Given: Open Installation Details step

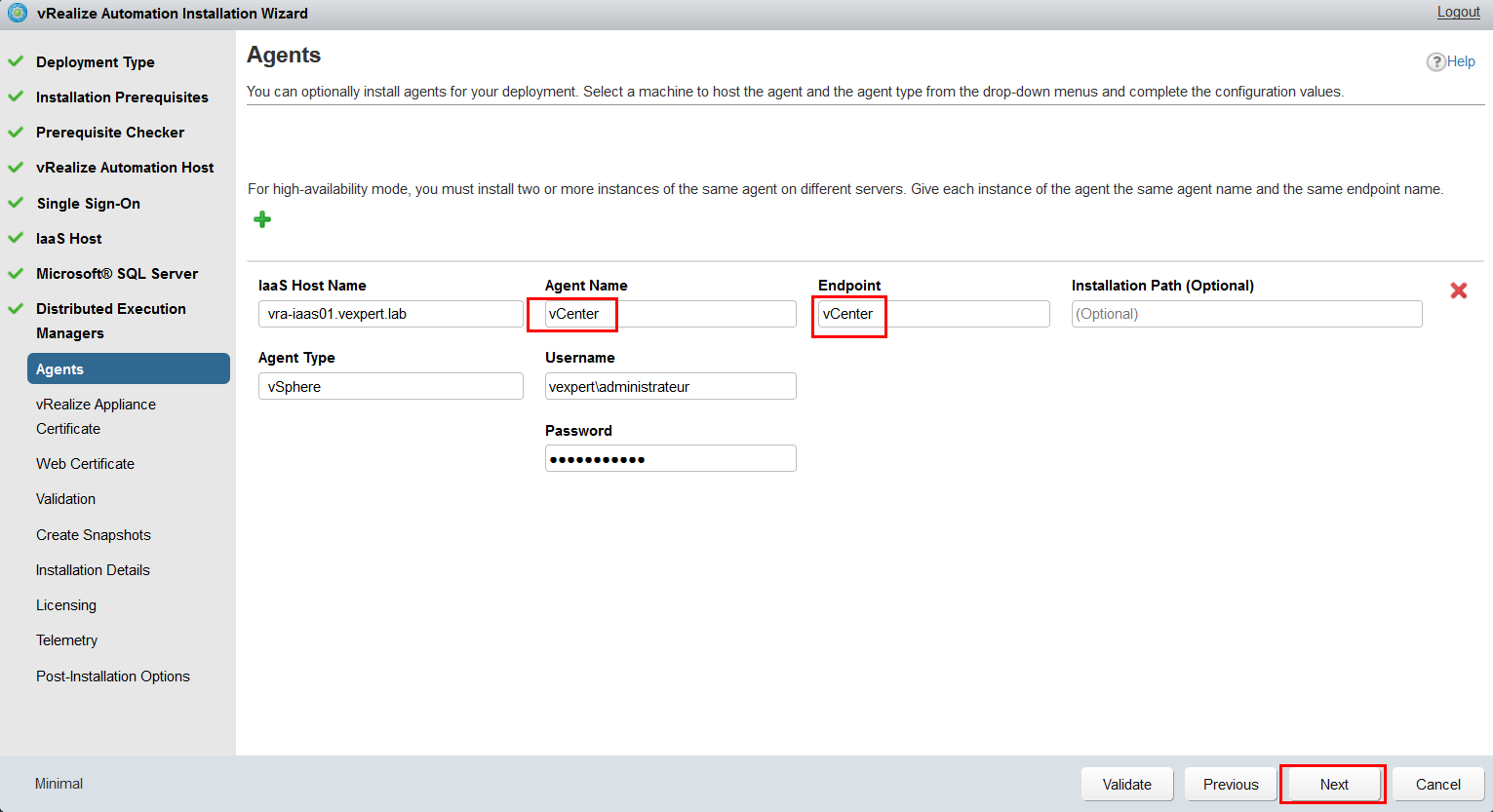Looking at the screenshot, I should click(93, 570).
